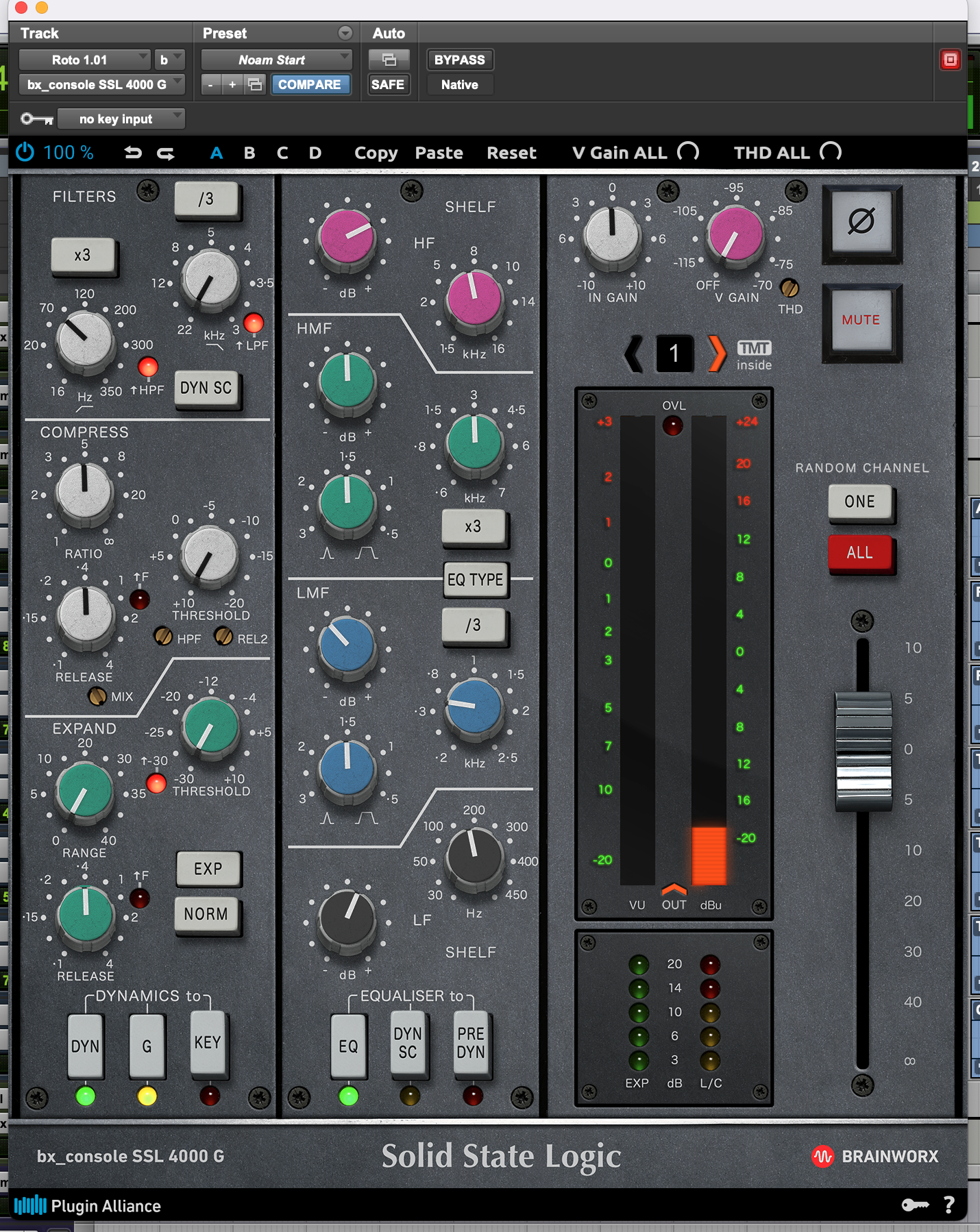Screen dimensions: 980x1232
Task: Click the channel number 1 display
Action: pyautogui.click(x=675, y=354)
